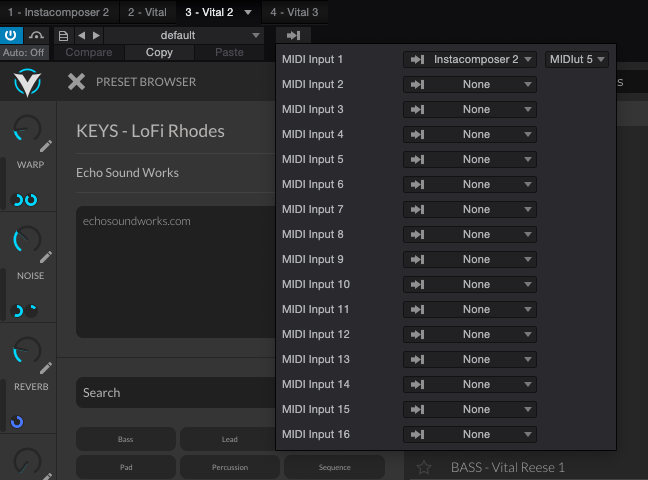Screen dimensions: 648x480
Task: Edit the NOISE macro pencil icon
Action: [46, 257]
